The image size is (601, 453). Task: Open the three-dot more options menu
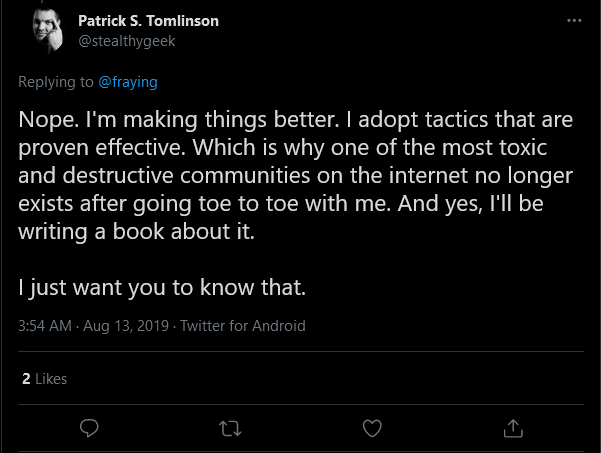[x=574, y=20]
